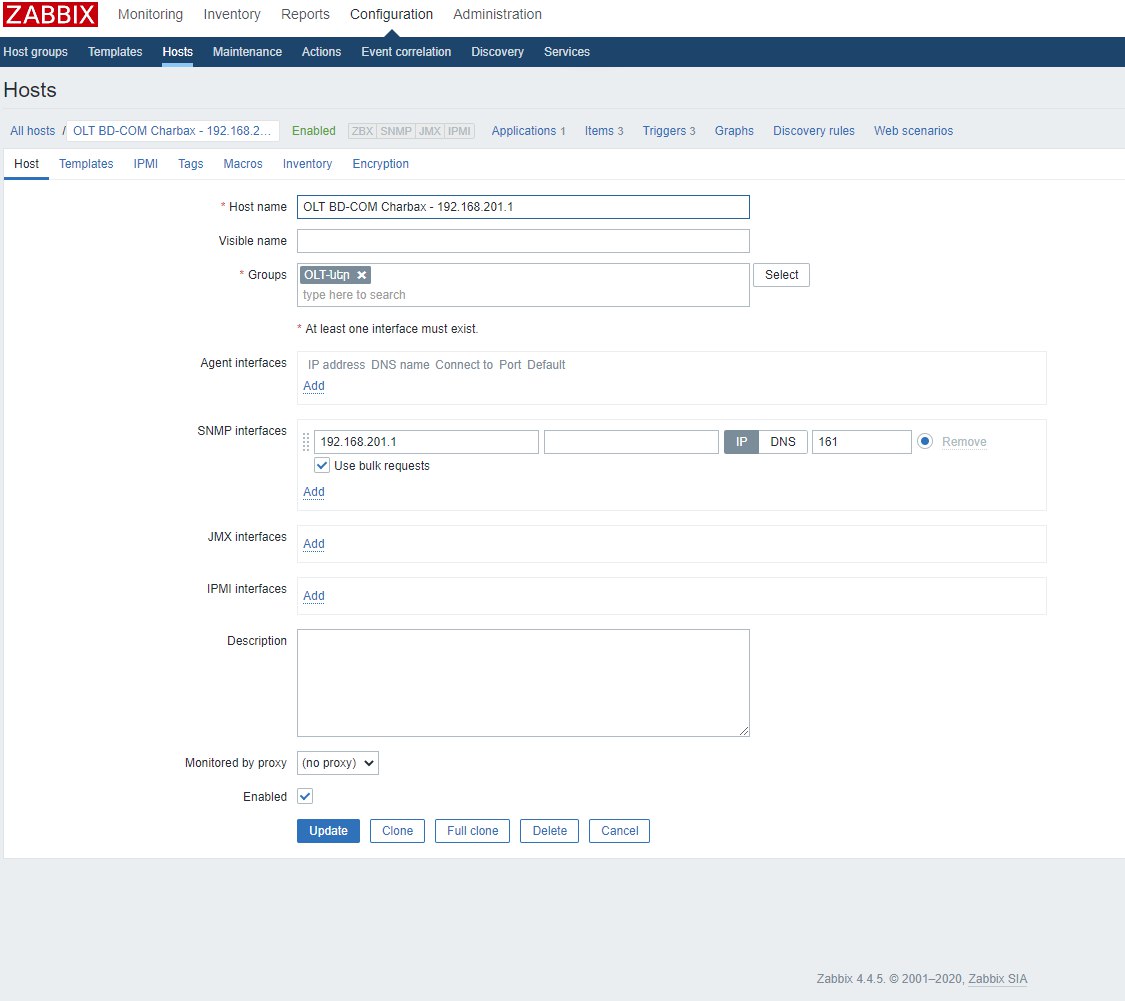Open the Administration menu
The height and width of the screenshot is (1001, 1125).
[497, 14]
